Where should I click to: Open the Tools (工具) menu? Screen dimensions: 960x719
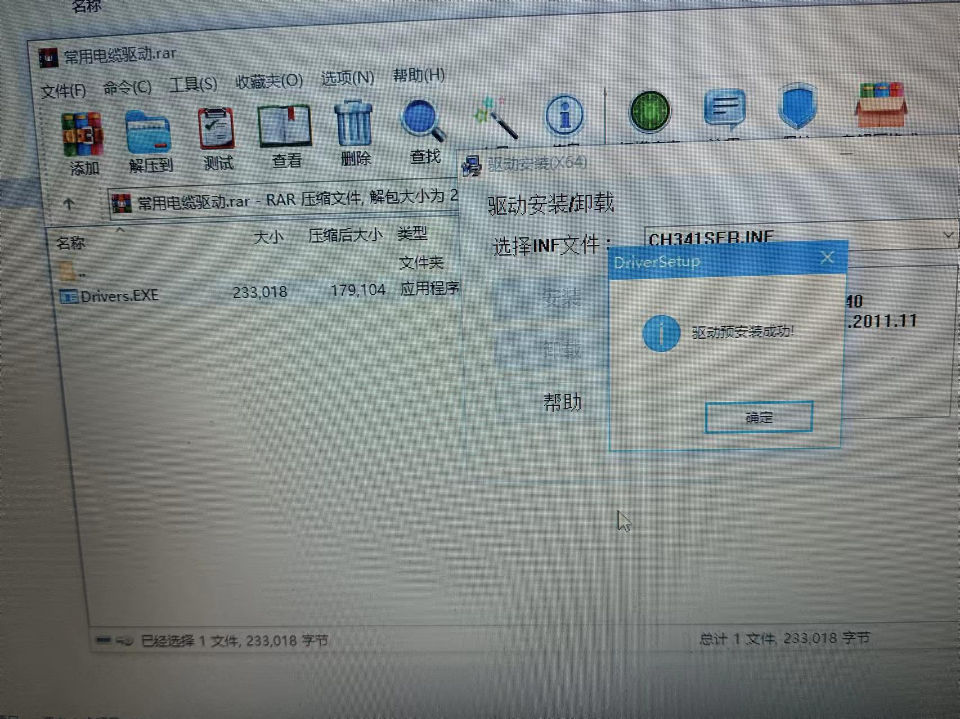193,85
